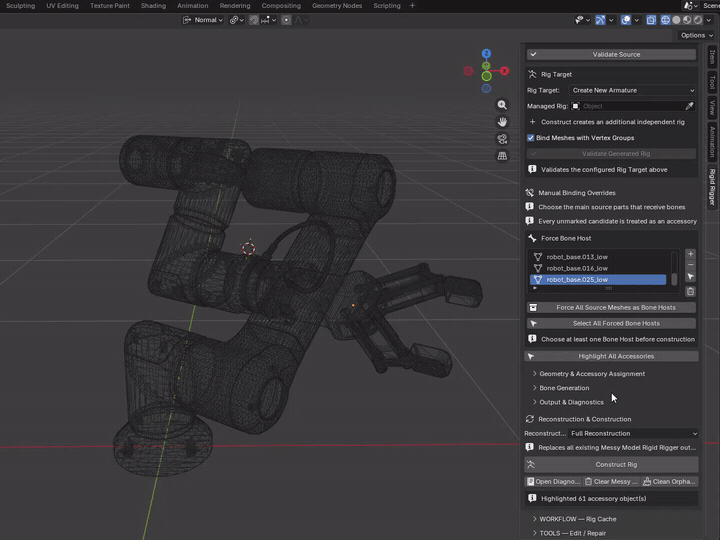Switch to rendered viewport shading
Image resolution: width=720 pixels, height=540 pixels.
pos(698,20)
